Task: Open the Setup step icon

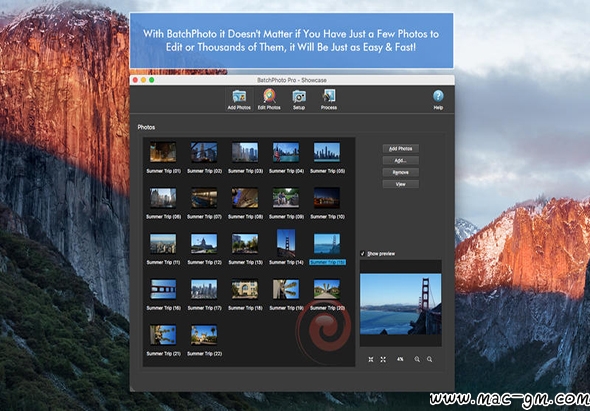Action: 299,100
